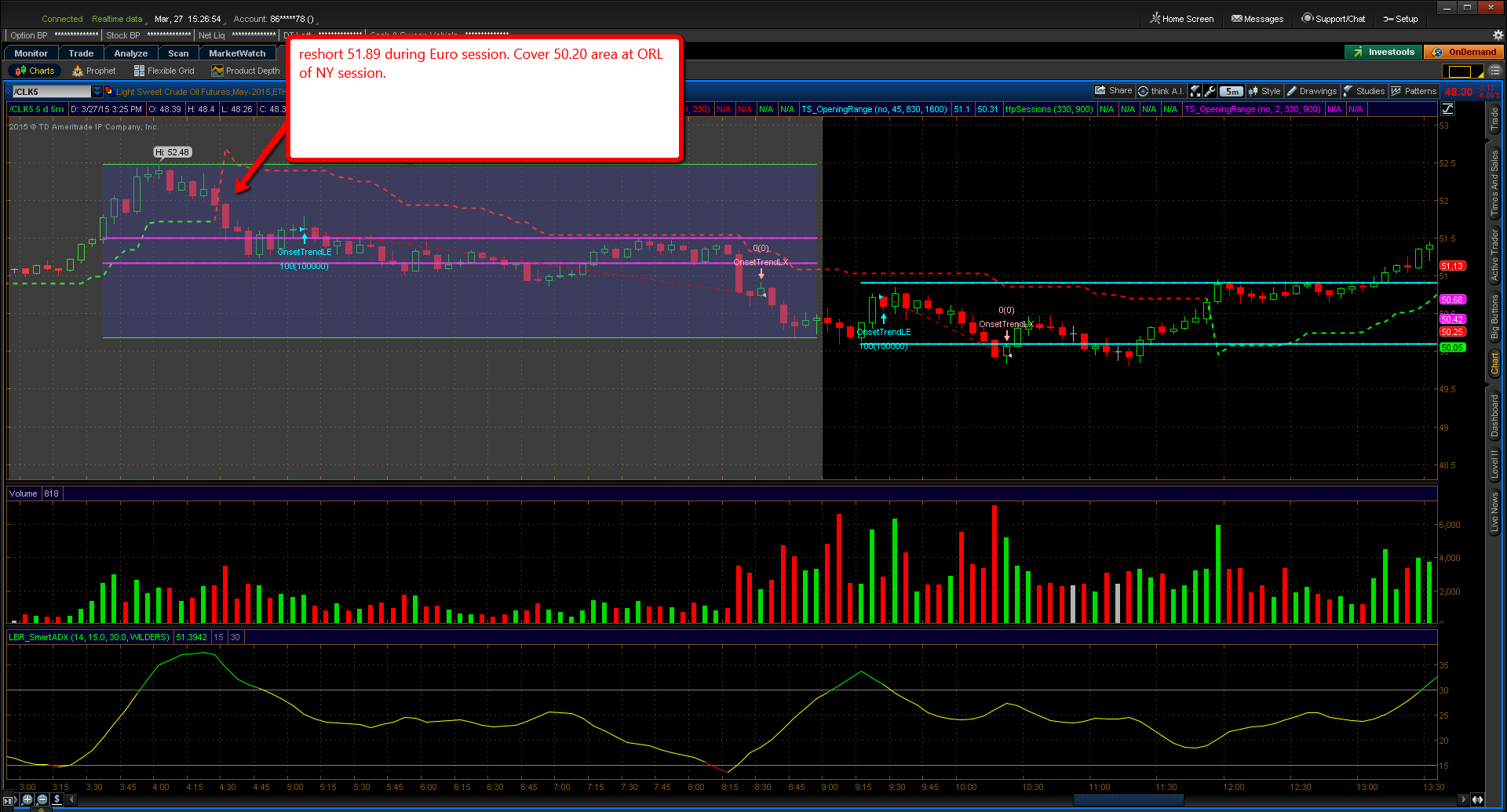Click the Hi: 52.48 price bubble
This screenshot has width=1507, height=812.
click(x=172, y=152)
